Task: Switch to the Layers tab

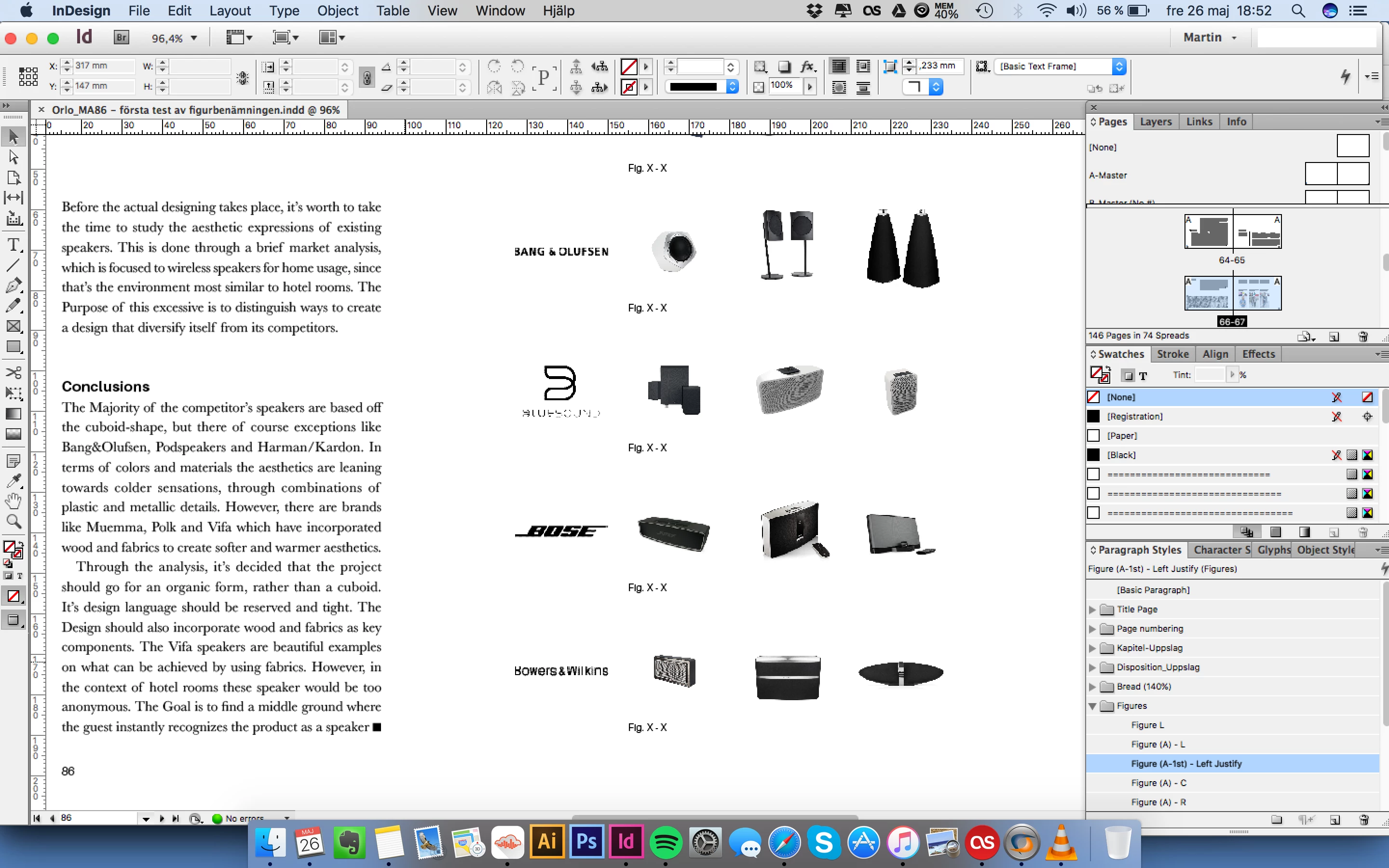Action: pos(1156,122)
